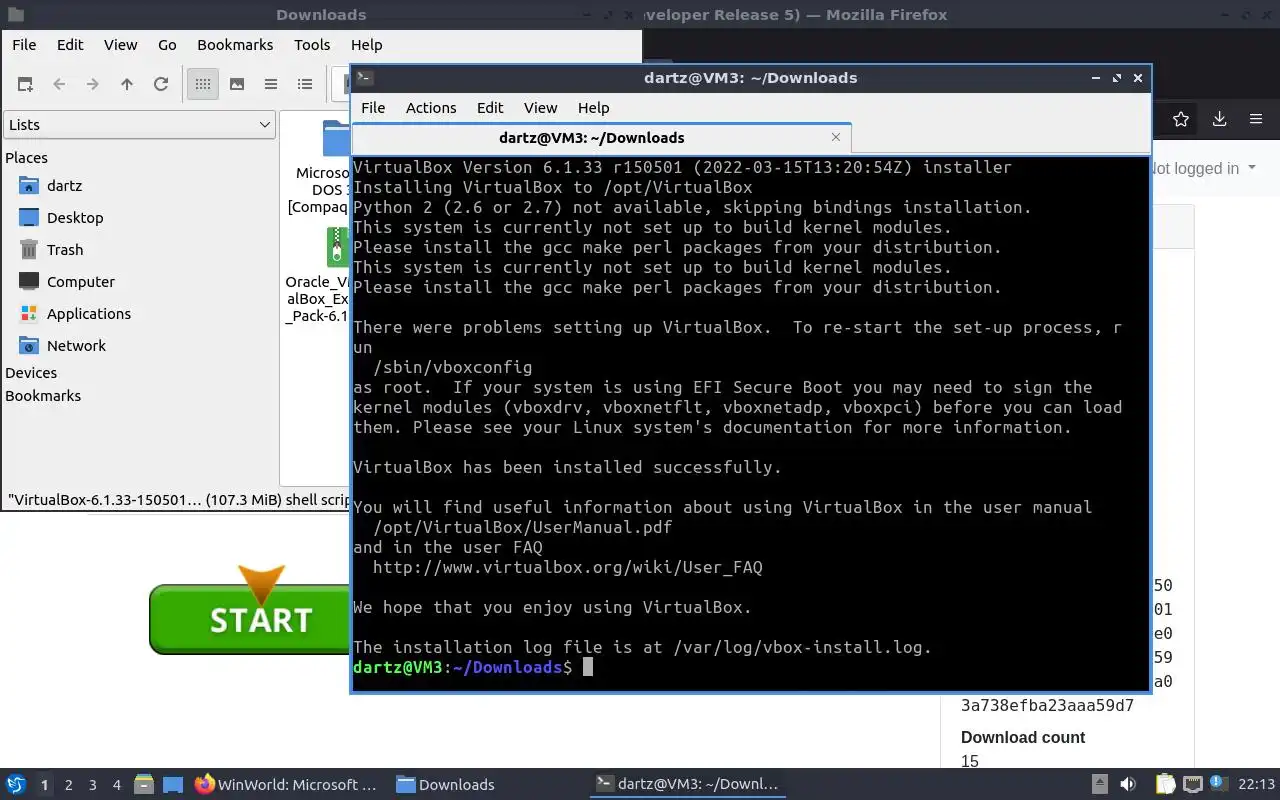Click the Bookmarks section in side pane

[43, 396]
